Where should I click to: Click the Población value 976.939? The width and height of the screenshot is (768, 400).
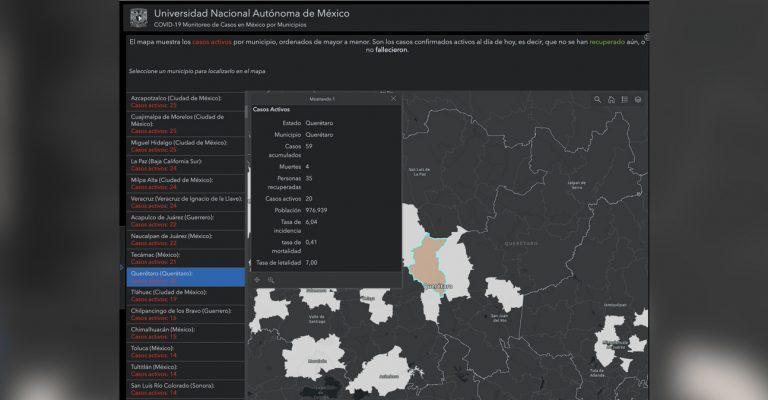point(316,211)
